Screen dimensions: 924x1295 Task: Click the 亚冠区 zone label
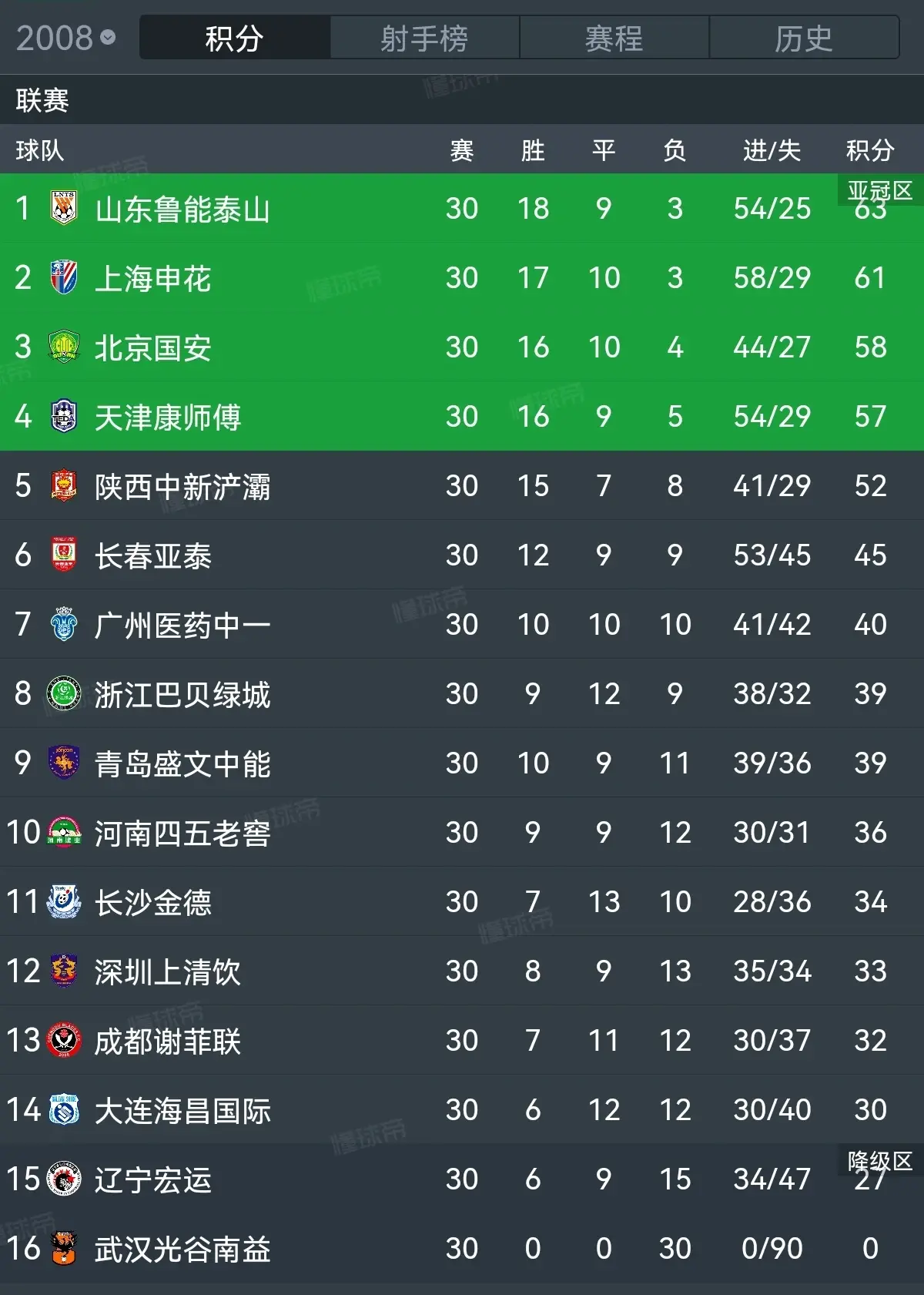880,190
